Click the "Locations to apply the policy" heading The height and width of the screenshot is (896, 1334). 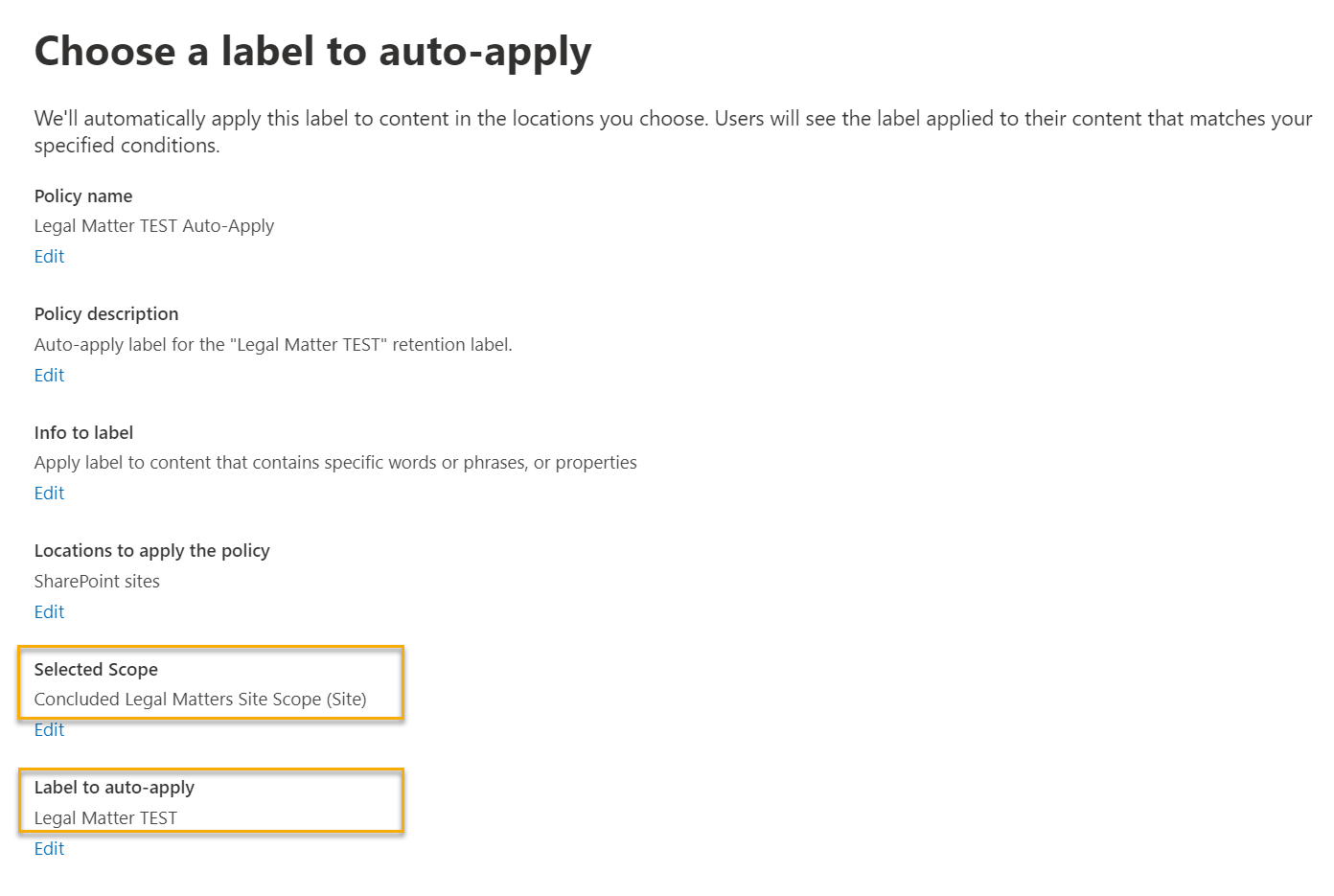tap(151, 551)
